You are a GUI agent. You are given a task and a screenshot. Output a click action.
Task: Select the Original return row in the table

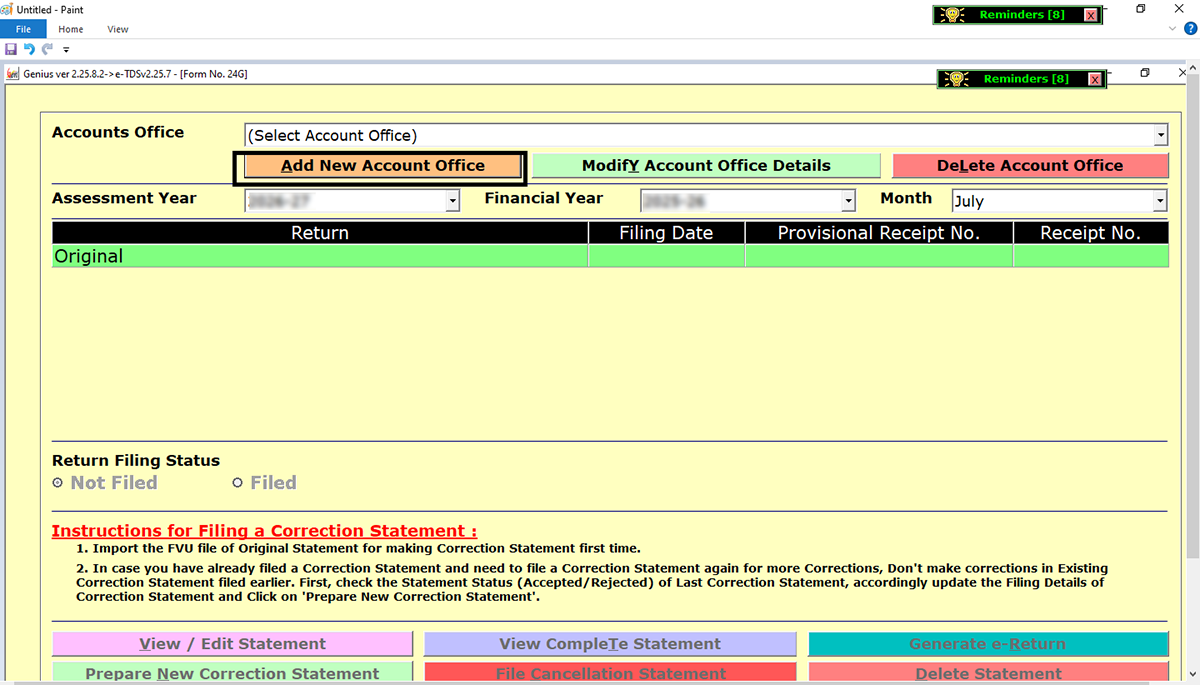click(319, 257)
